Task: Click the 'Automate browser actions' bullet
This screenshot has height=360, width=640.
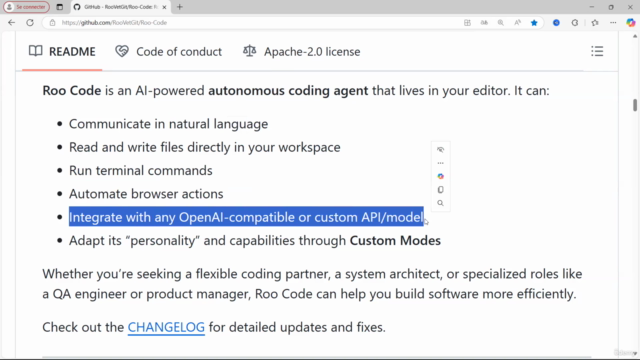Action: pyautogui.click(x=146, y=194)
